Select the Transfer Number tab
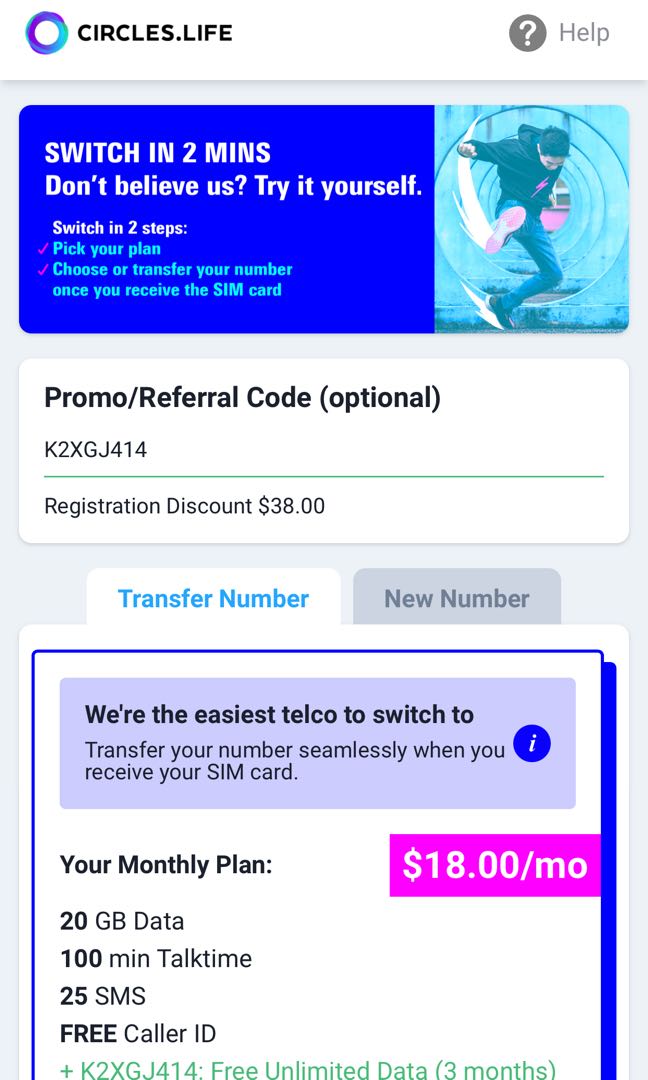This screenshot has height=1080, width=648. coord(213,598)
